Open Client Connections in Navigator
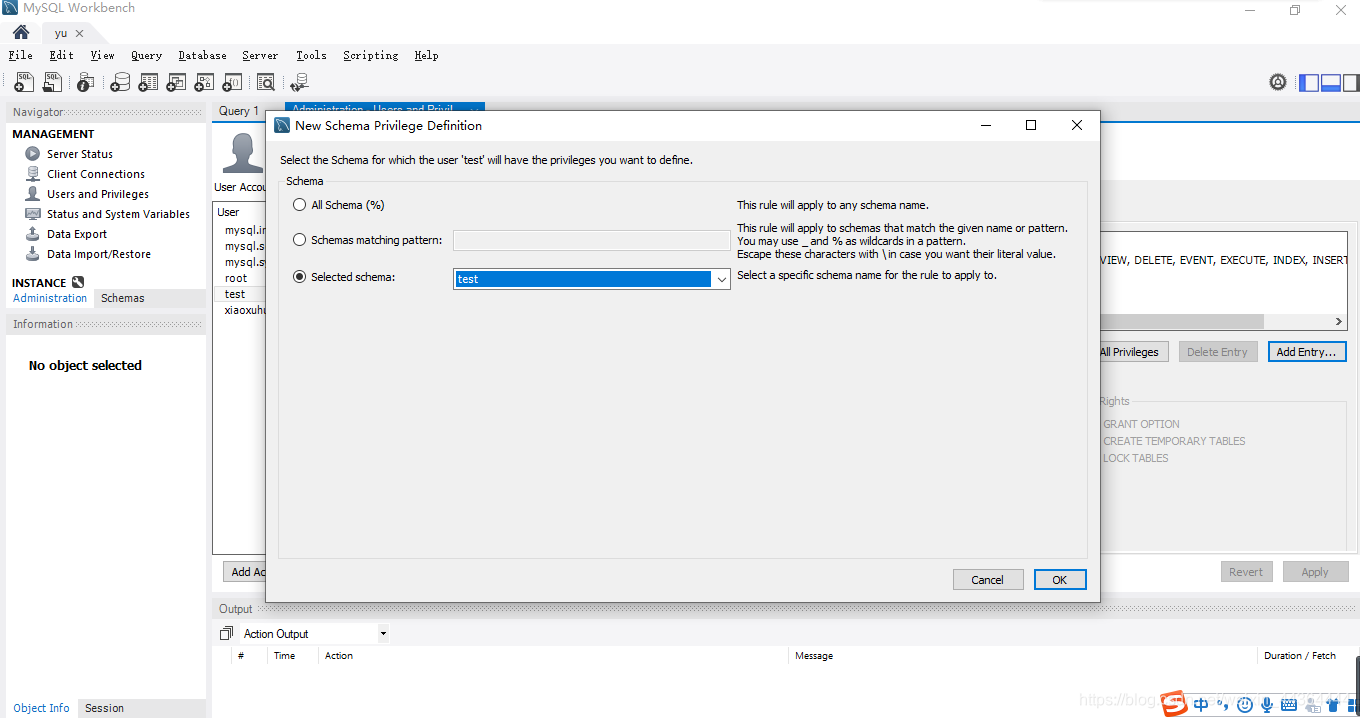The image size is (1360, 718). (95, 174)
